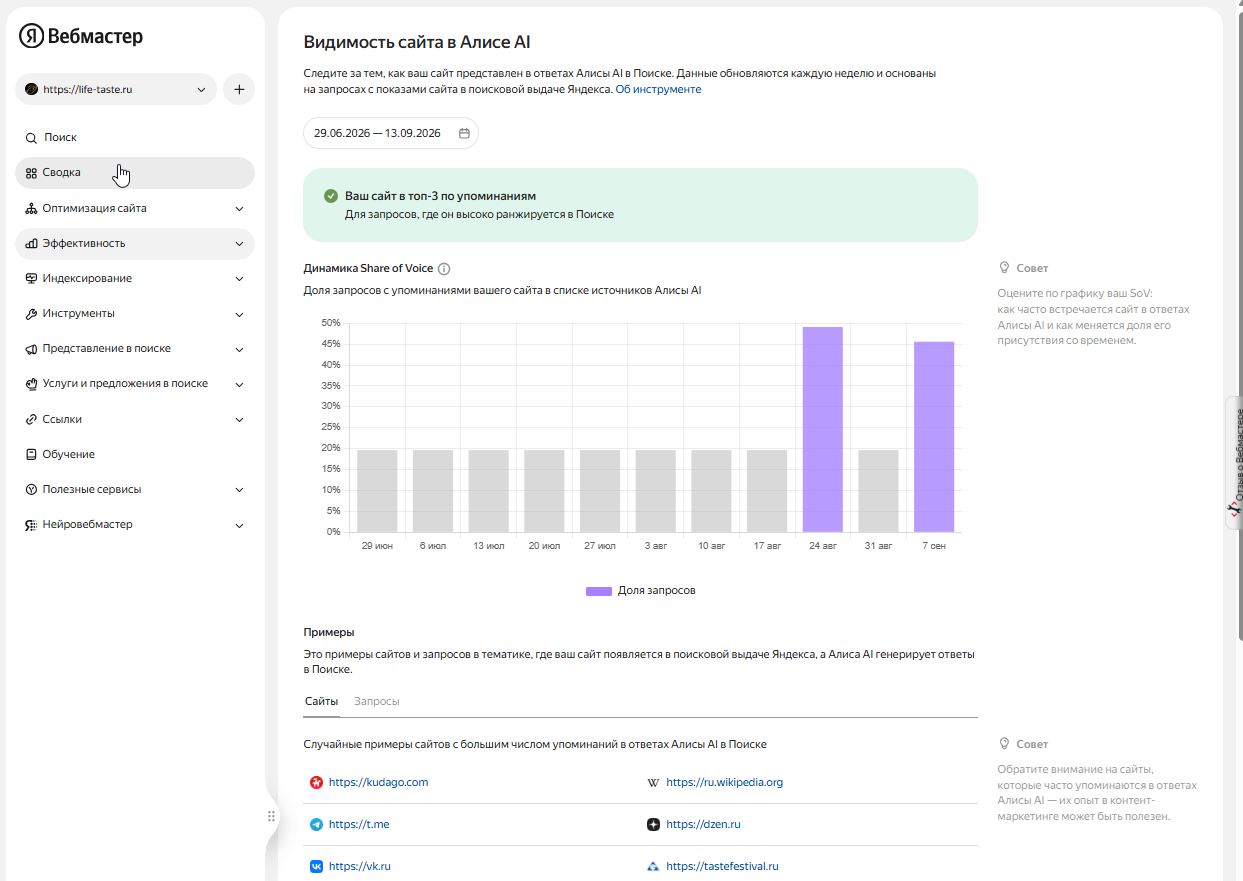
Task: Click the Wikipedia W favicon
Action: pos(653,782)
